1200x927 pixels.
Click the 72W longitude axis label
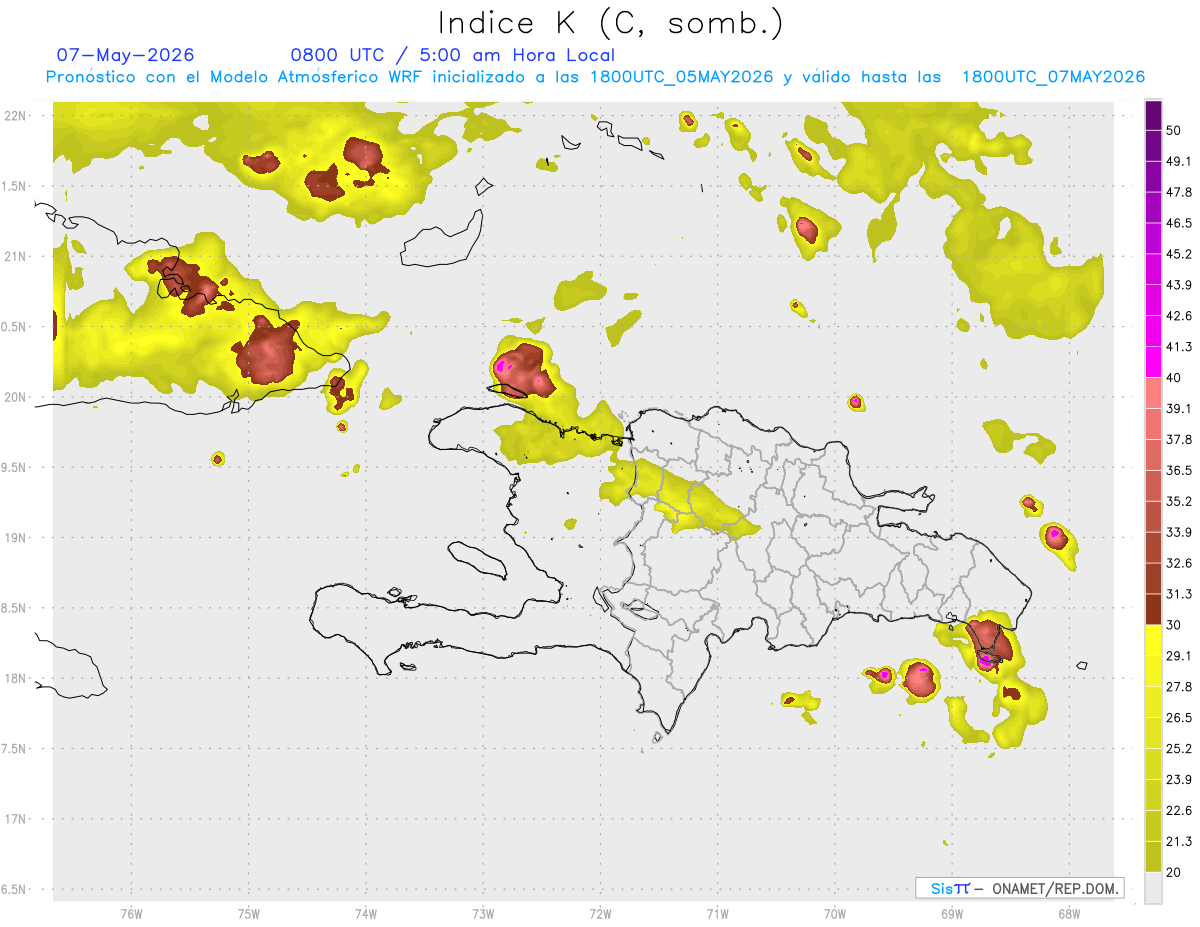pos(600,914)
